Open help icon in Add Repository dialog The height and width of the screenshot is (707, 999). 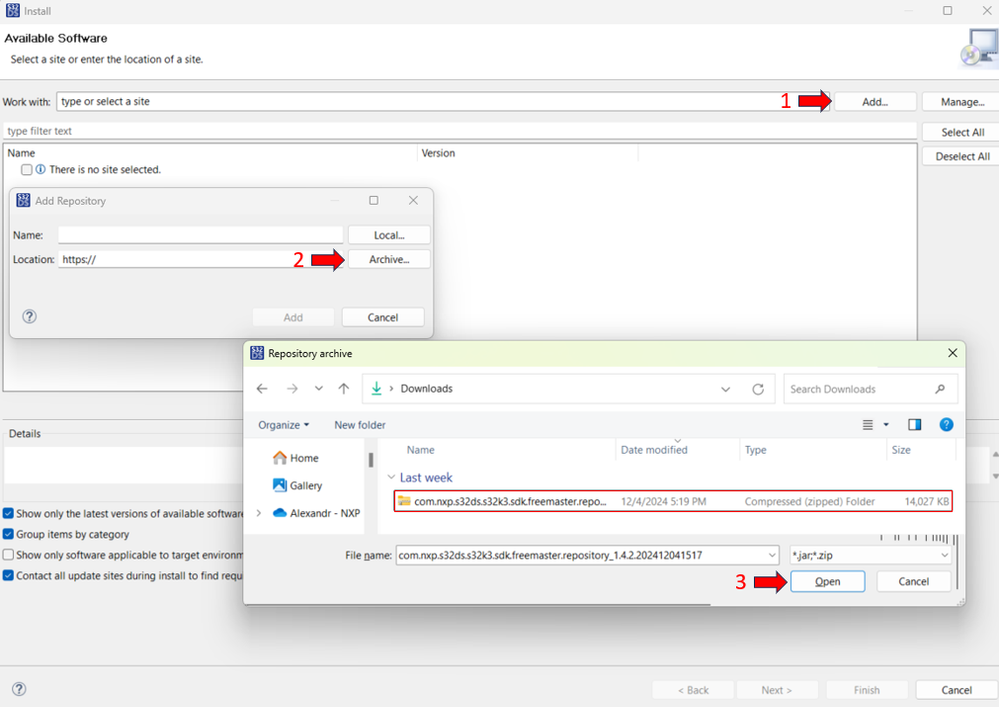click(29, 317)
